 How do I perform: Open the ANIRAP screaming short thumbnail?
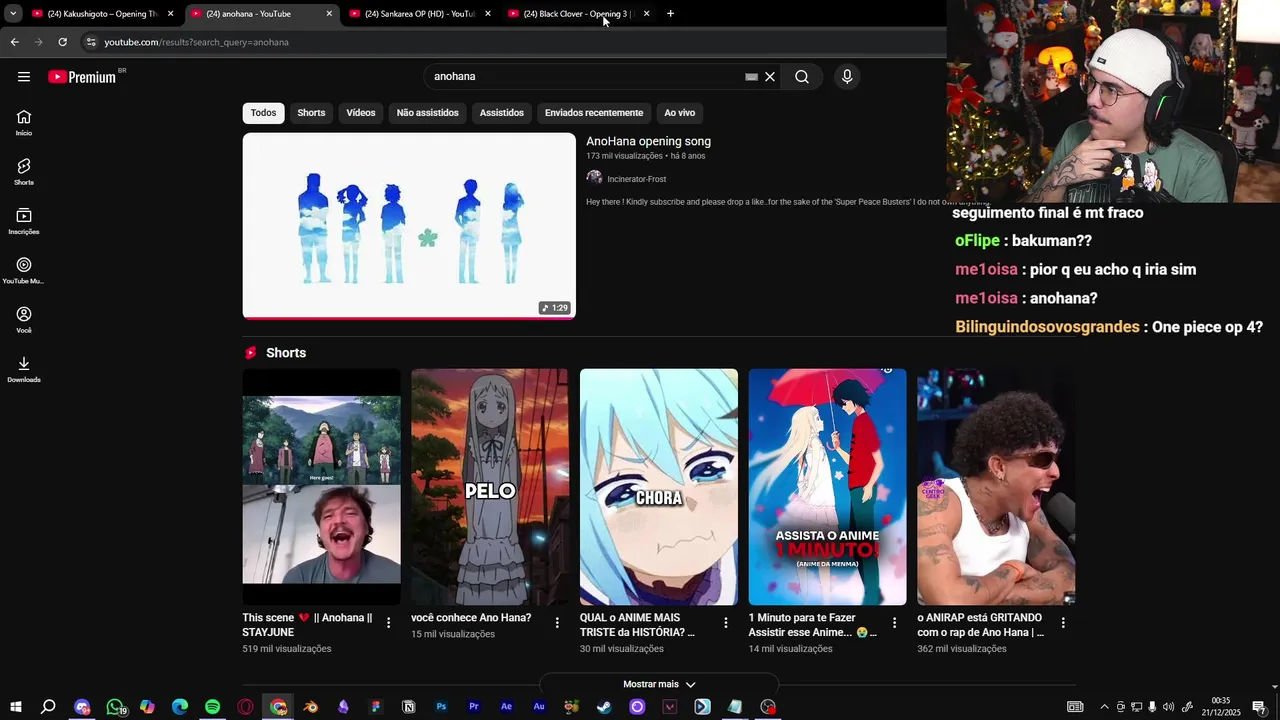point(996,487)
